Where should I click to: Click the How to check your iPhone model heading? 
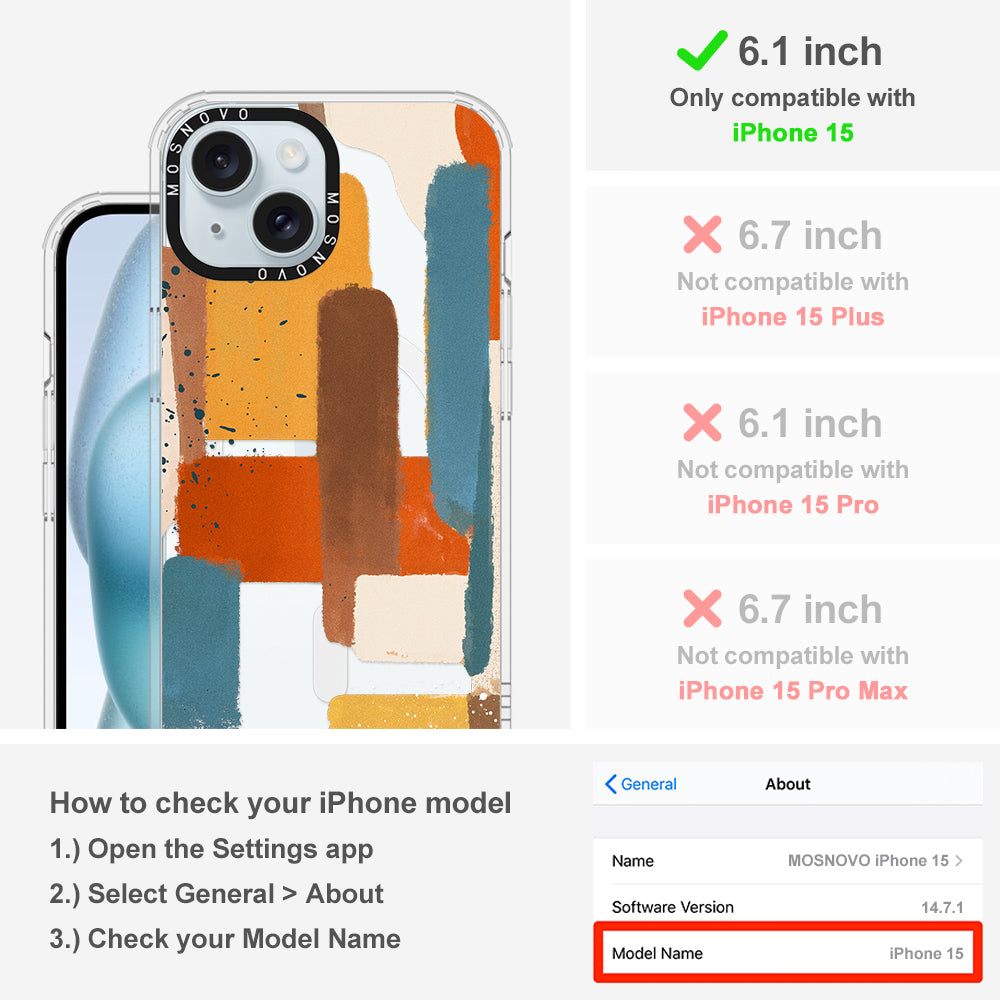tap(281, 803)
